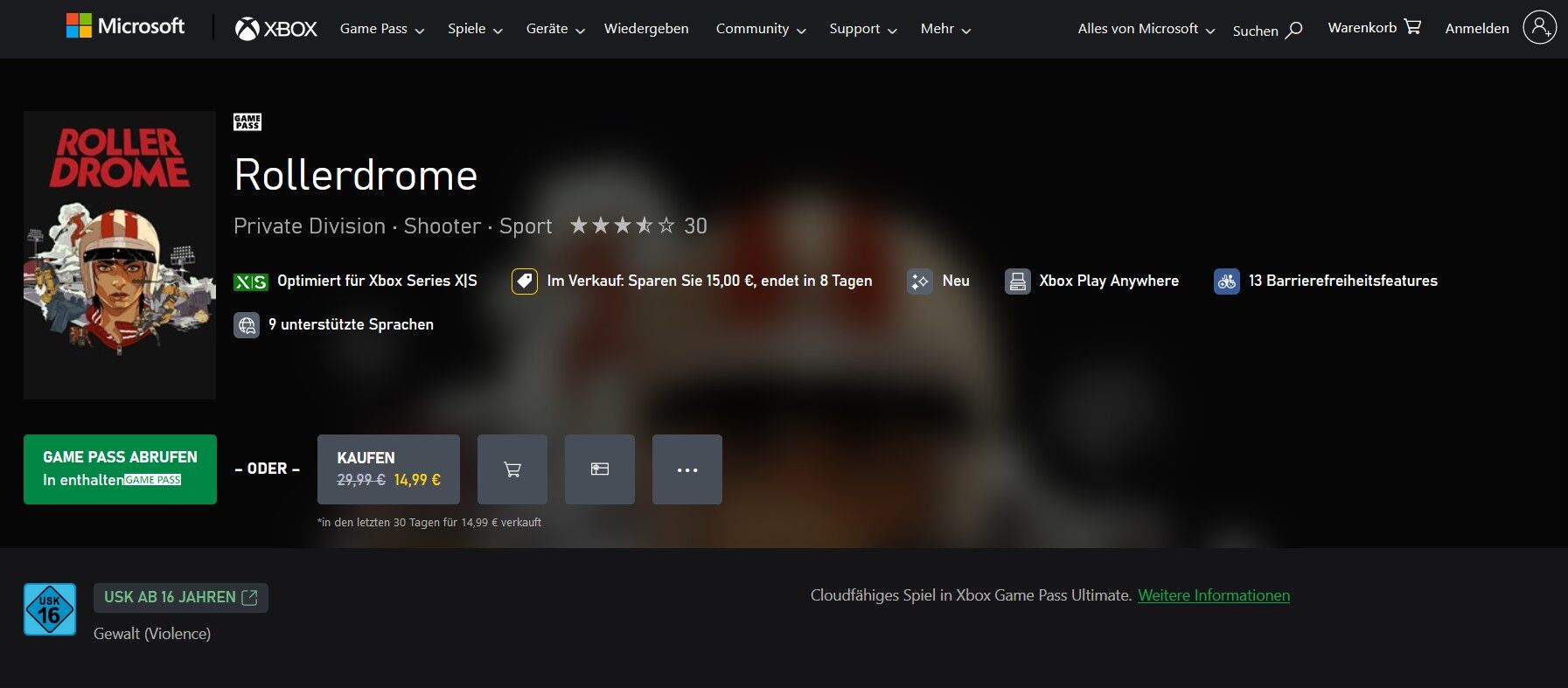Go to Wiedergeben page
This screenshot has width=1568, height=688.
pyautogui.click(x=646, y=29)
